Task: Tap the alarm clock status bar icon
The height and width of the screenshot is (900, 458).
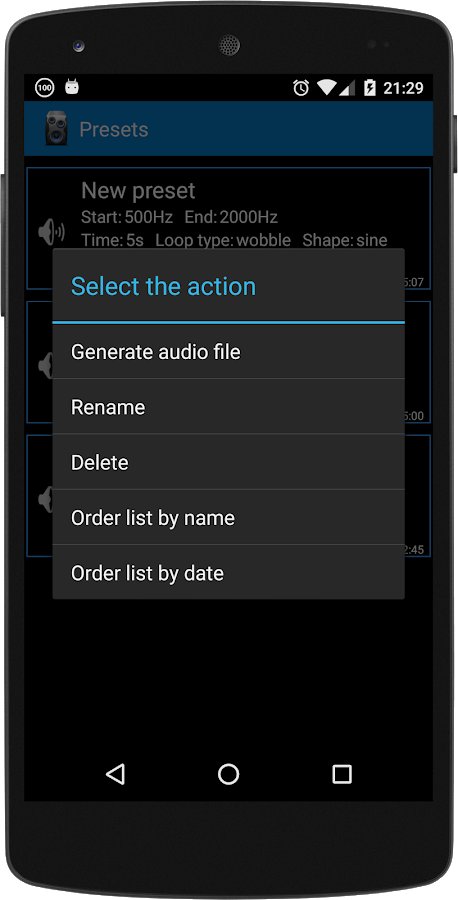Action: click(x=301, y=88)
